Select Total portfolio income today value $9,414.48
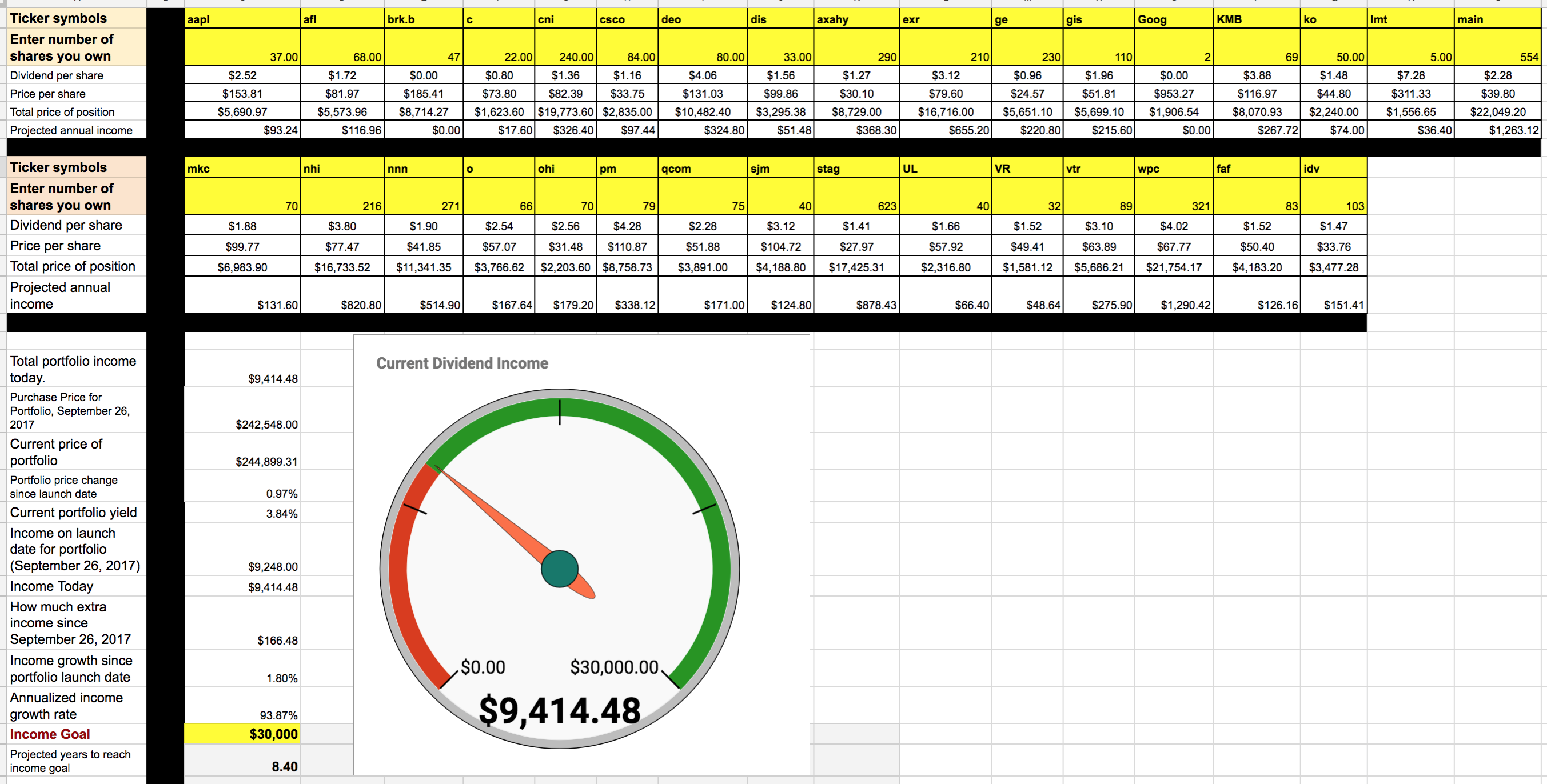Screen dimensions: 1547x784 241,369
